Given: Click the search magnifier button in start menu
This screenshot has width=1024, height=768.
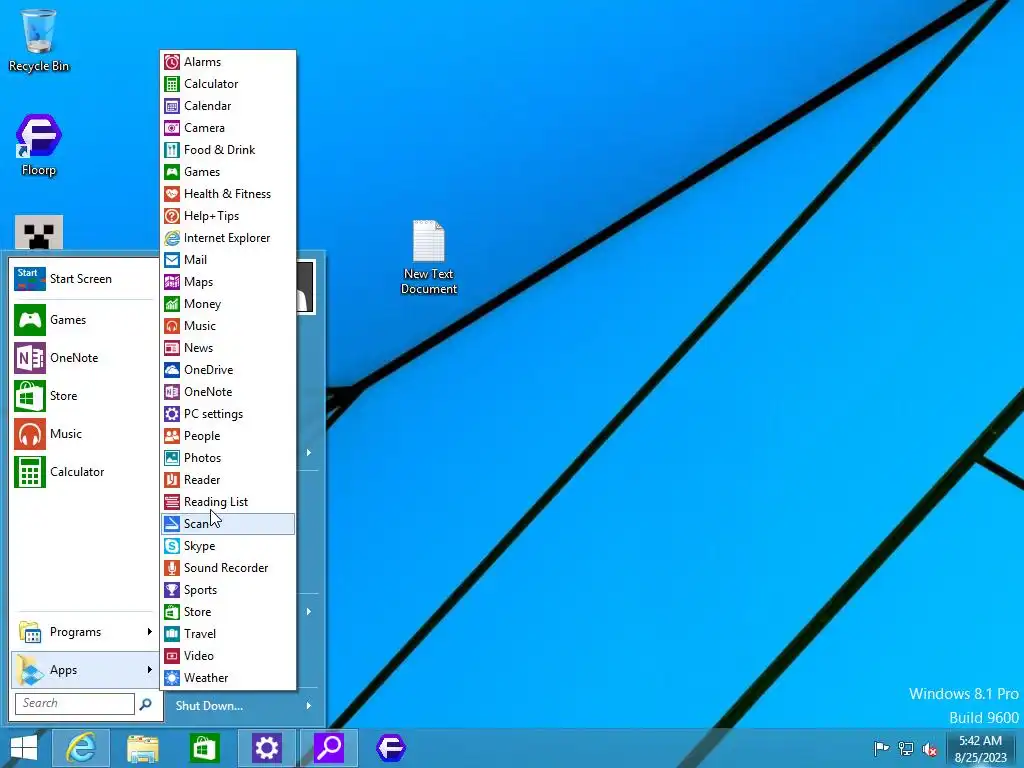Looking at the screenshot, I should (x=146, y=703).
